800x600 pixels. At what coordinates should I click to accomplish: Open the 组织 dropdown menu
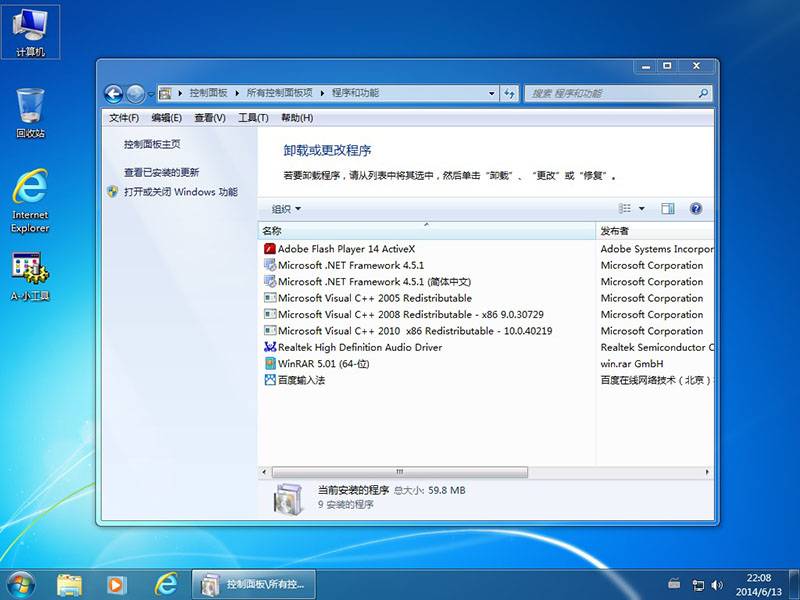pyautogui.click(x=286, y=209)
